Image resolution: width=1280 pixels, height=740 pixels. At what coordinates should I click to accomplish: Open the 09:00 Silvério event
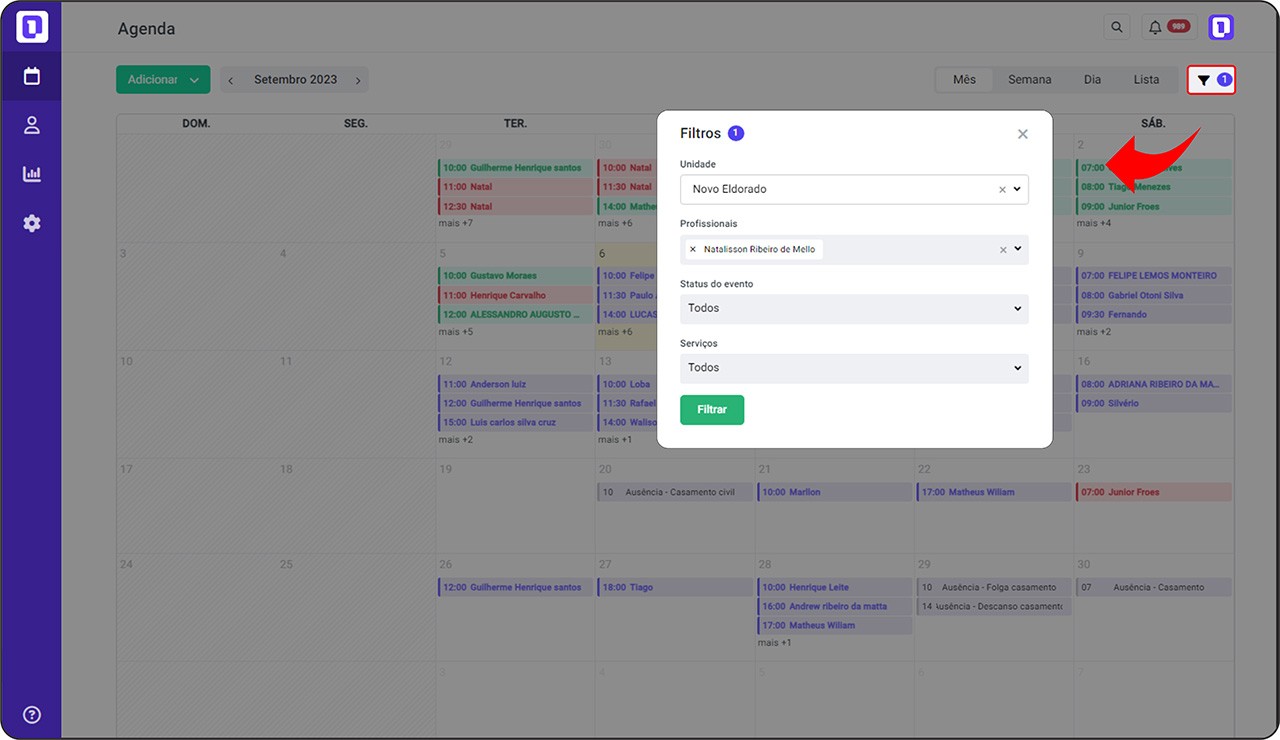pyautogui.click(x=1154, y=403)
